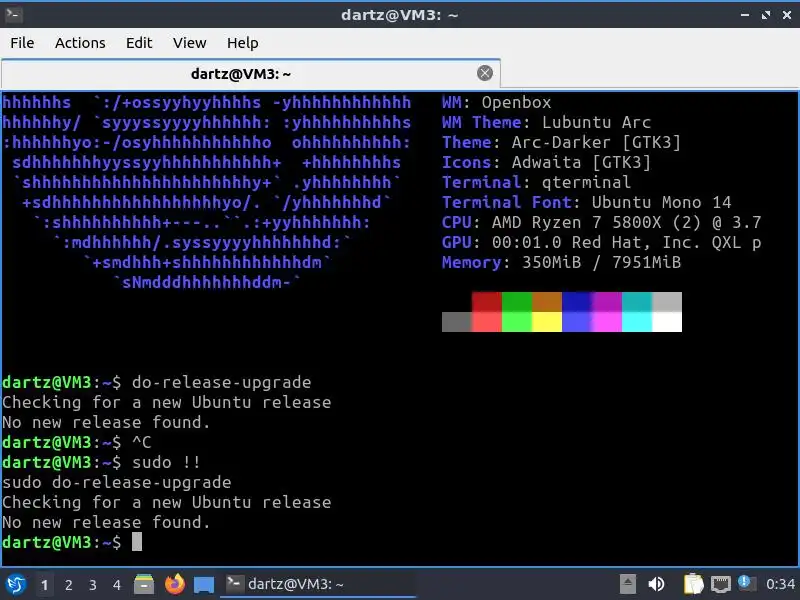Open the update notifier tray icon
The image size is (800, 600).
click(746, 583)
